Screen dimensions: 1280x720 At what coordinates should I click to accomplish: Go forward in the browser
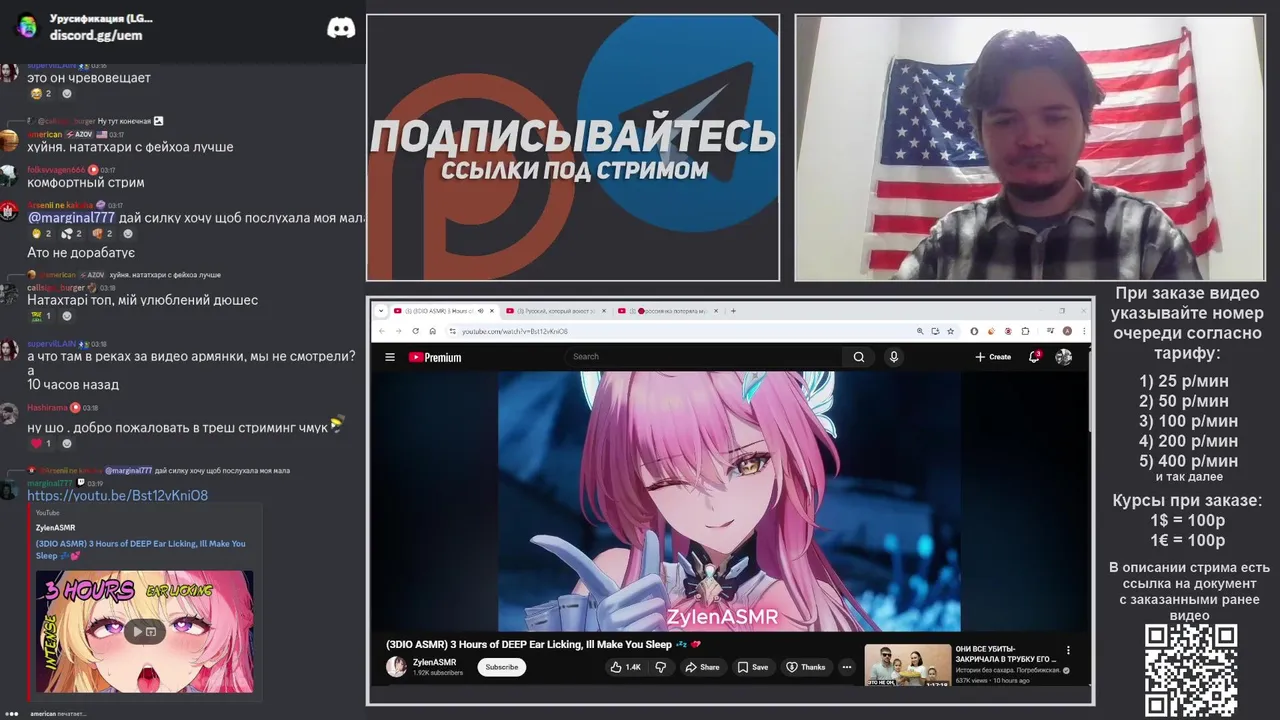[398, 331]
